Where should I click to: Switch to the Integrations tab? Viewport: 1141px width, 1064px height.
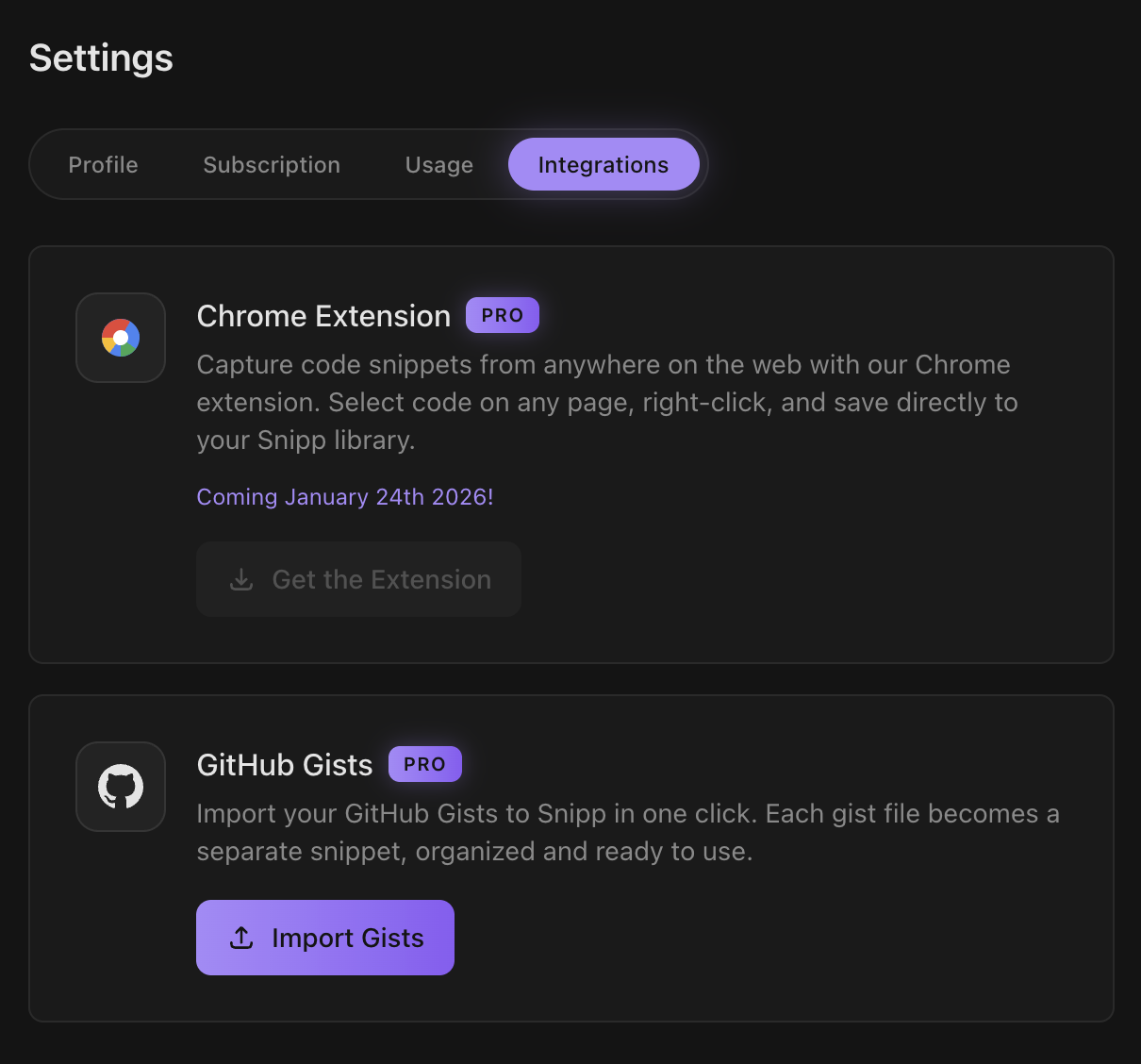604,164
